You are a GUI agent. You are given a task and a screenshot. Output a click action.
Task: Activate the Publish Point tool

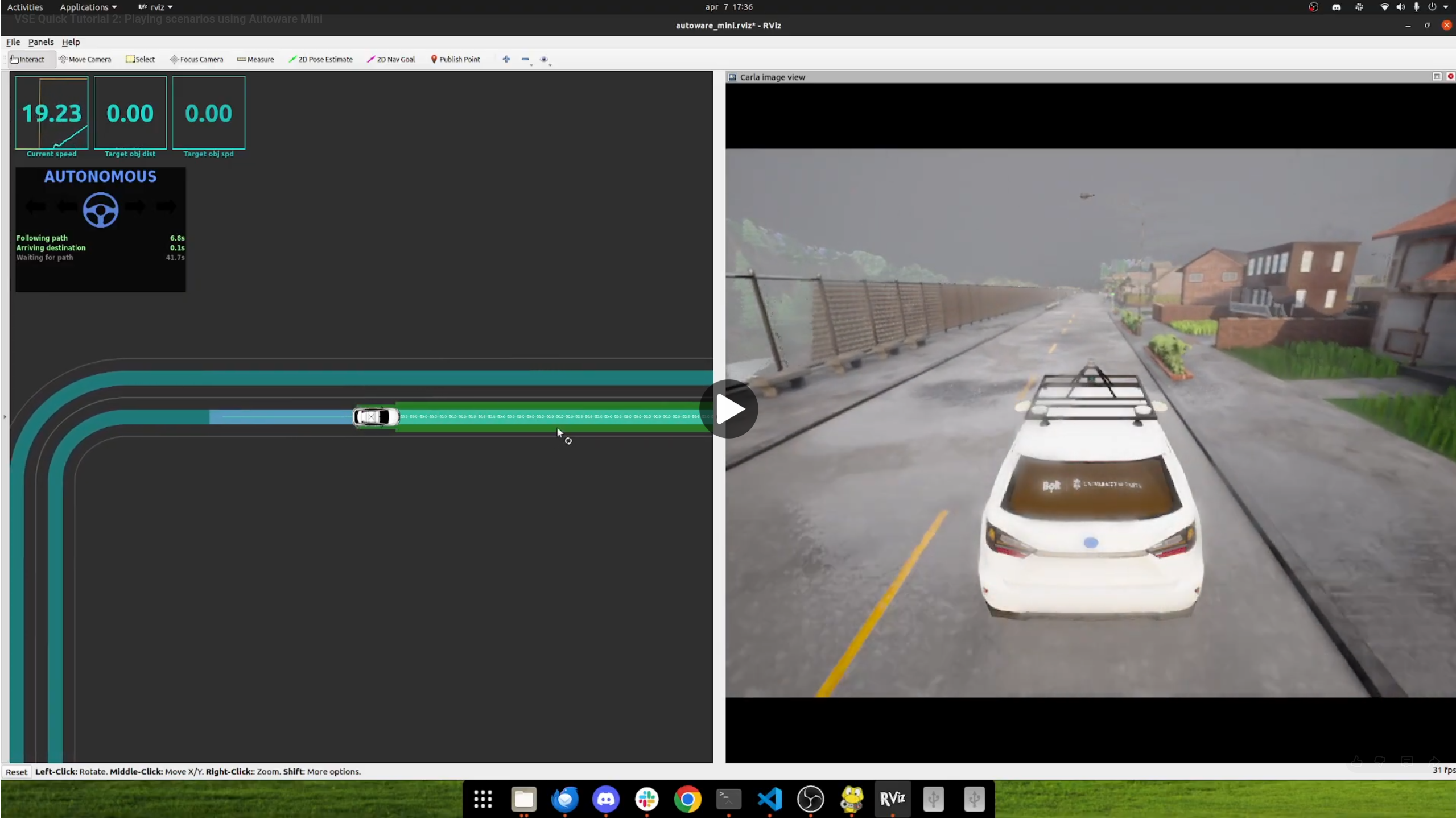pos(455,59)
